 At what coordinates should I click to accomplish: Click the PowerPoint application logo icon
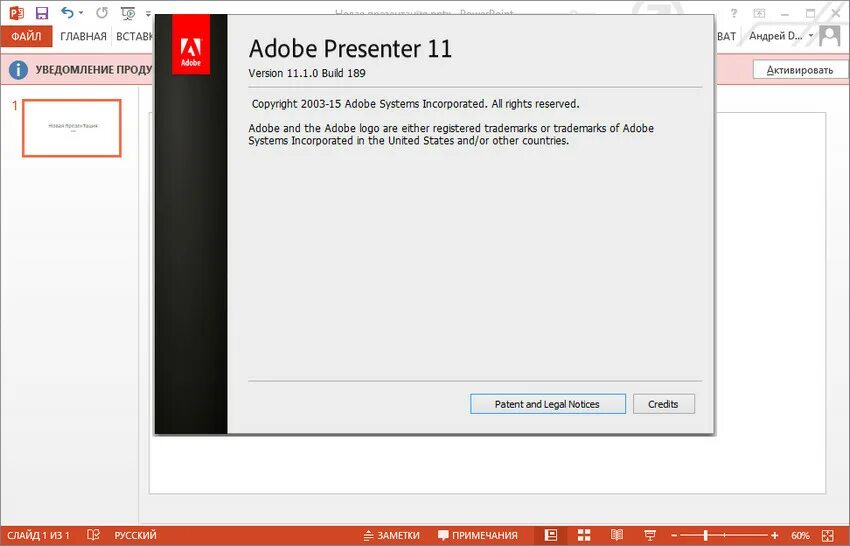17,12
